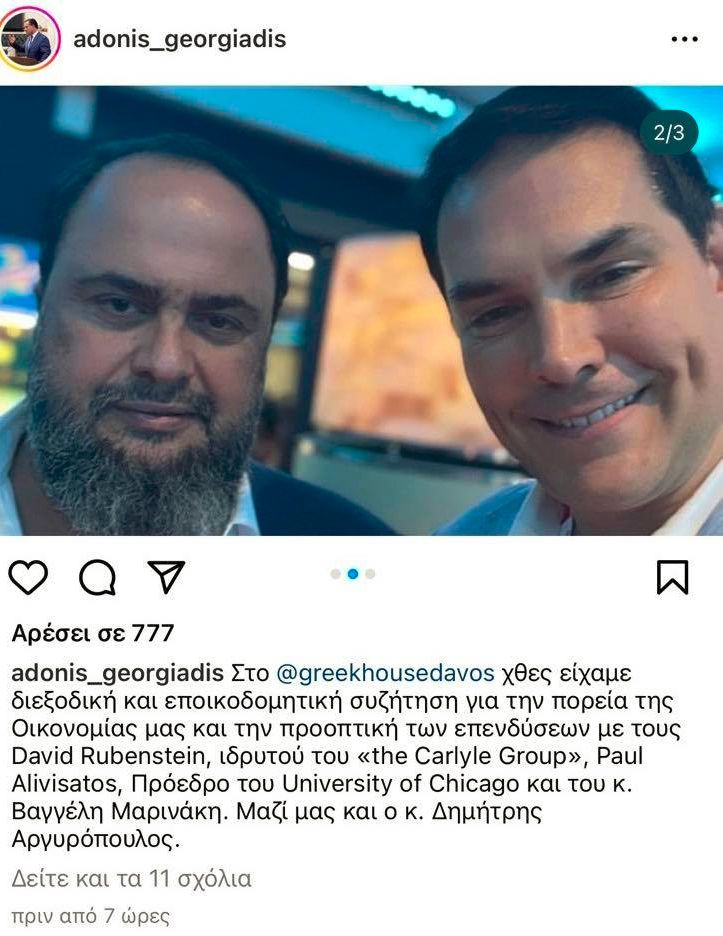Image resolution: width=723 pixels, height=936 pixels.
Task: Like the post with the heart icon
Action: pyautogui.click(x=28, y=577)
